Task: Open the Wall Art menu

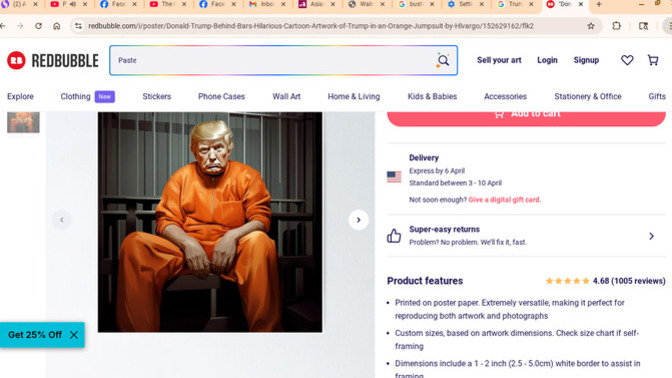Action: (x=286, y=96)
